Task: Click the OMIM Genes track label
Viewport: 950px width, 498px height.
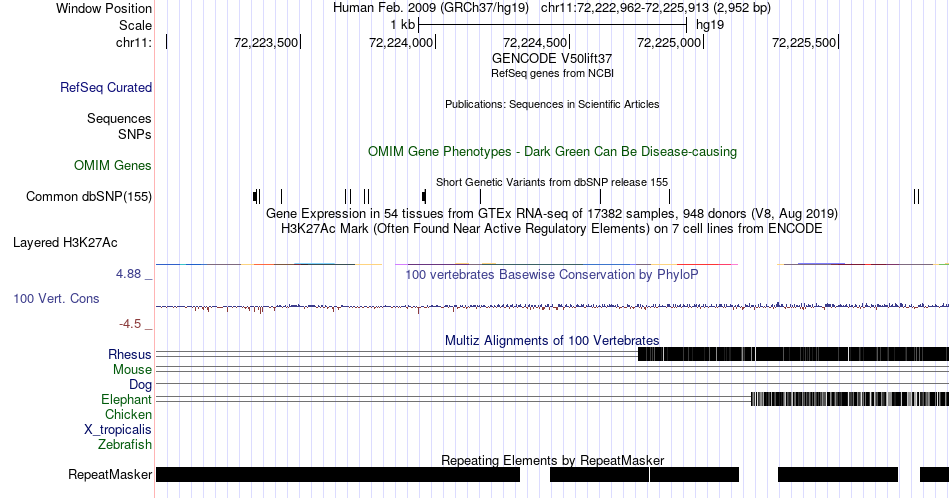Action: [x=113, y=165]
